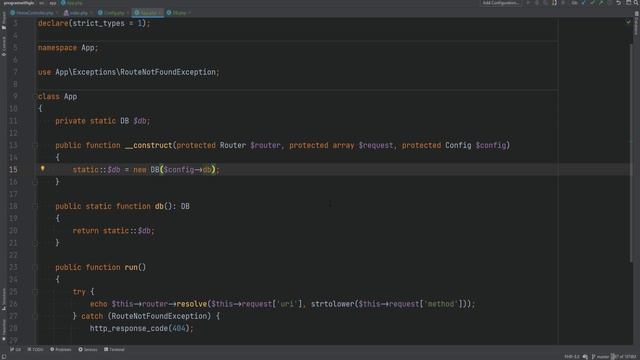
Task: Click the class App fold marker on line 9
Action: tap(35, 97)
